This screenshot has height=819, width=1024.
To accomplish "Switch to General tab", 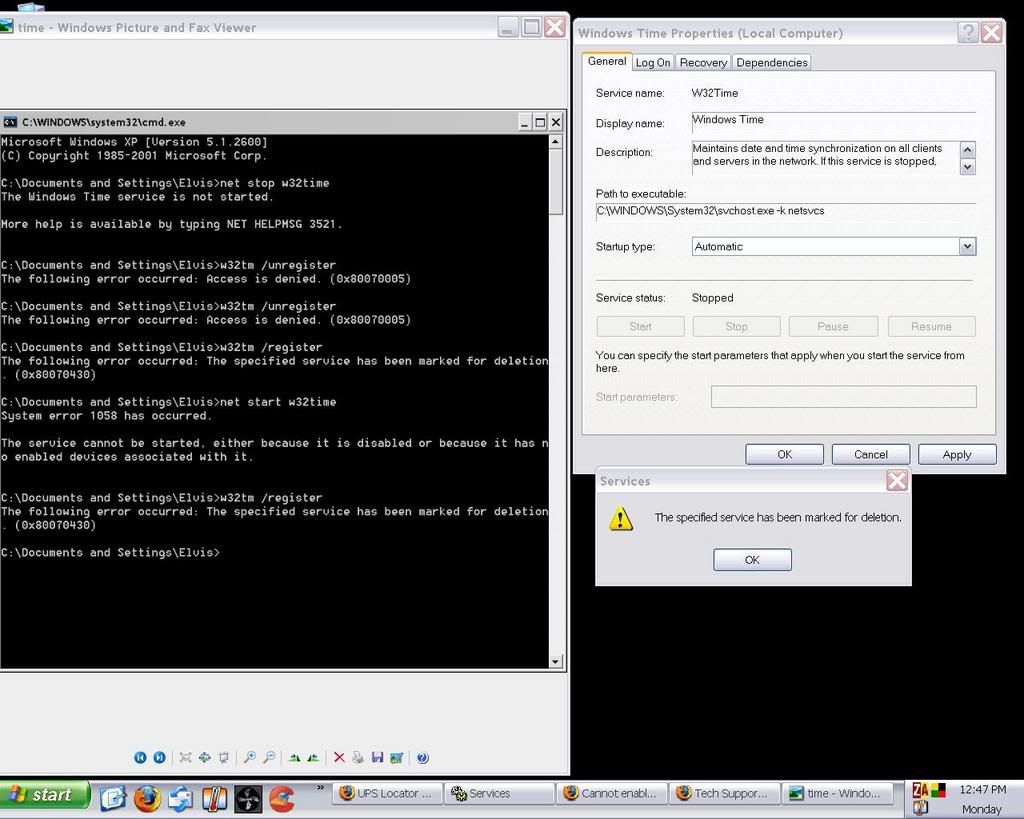I will [x=607, y=61].
